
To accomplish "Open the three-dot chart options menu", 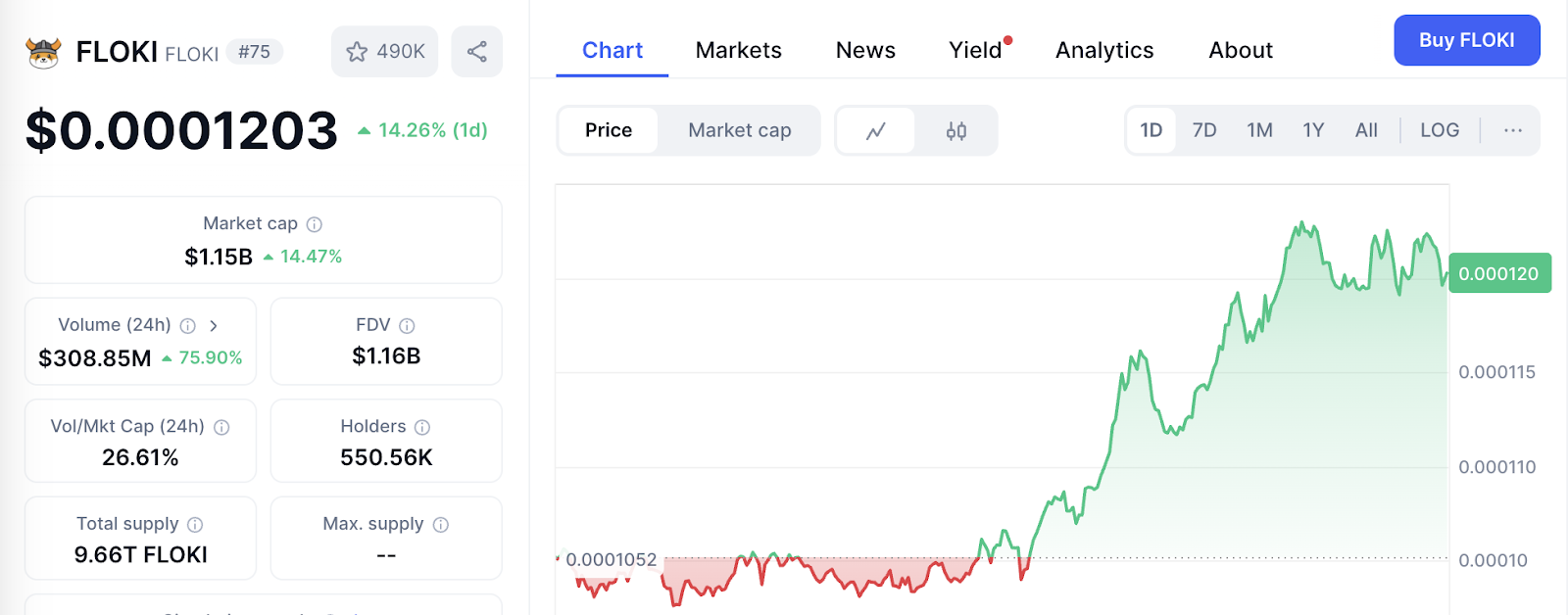I will pos(1513,130).
